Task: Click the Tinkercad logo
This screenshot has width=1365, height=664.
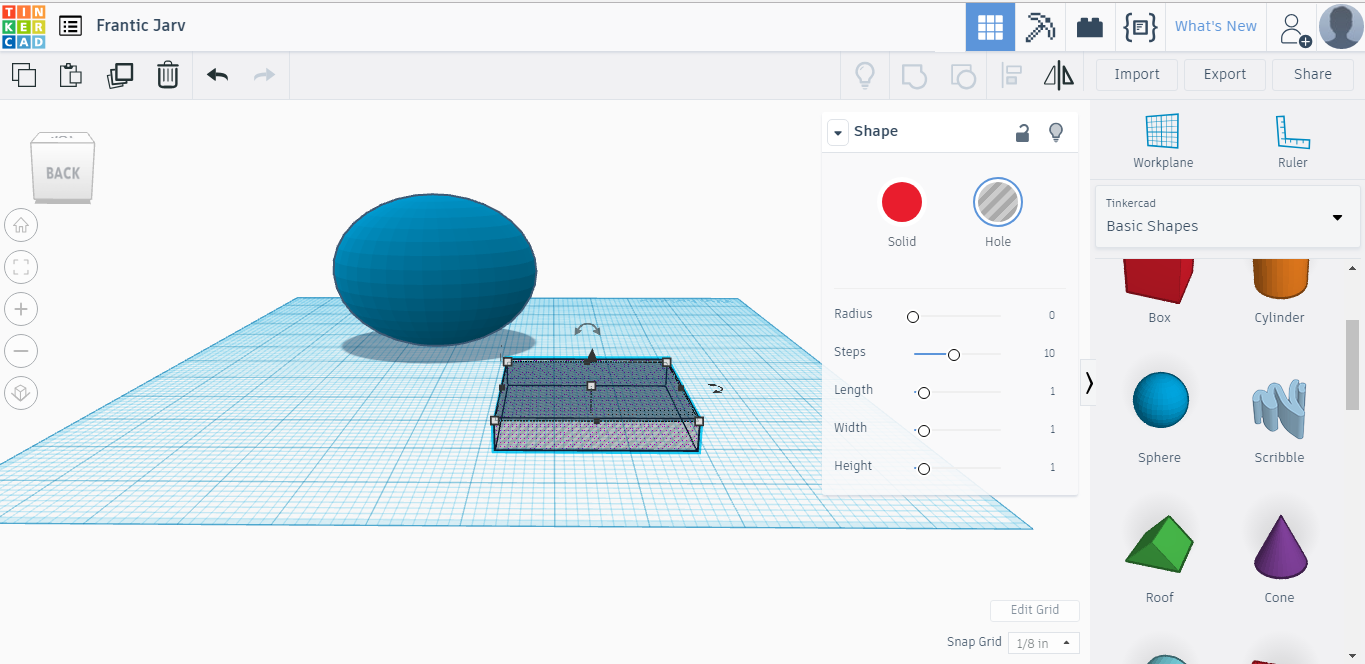Action: click(x=24, y=26)
